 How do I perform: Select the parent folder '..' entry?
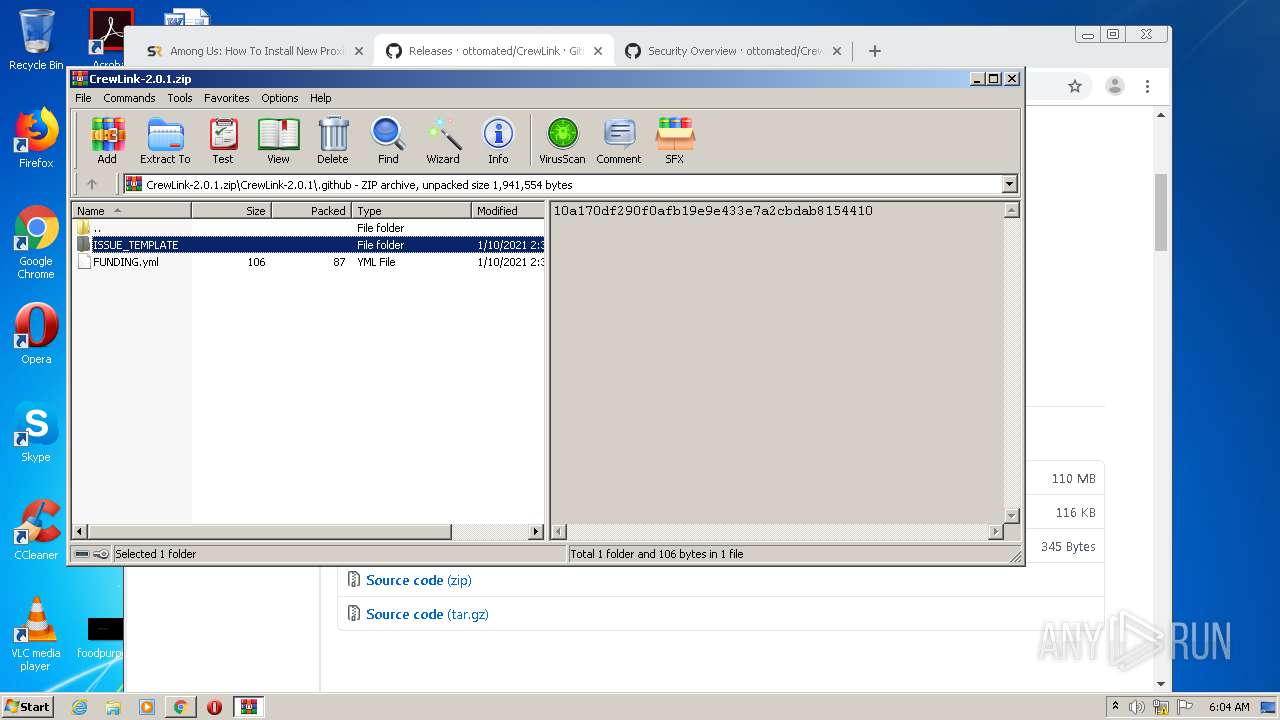[308, 228]
